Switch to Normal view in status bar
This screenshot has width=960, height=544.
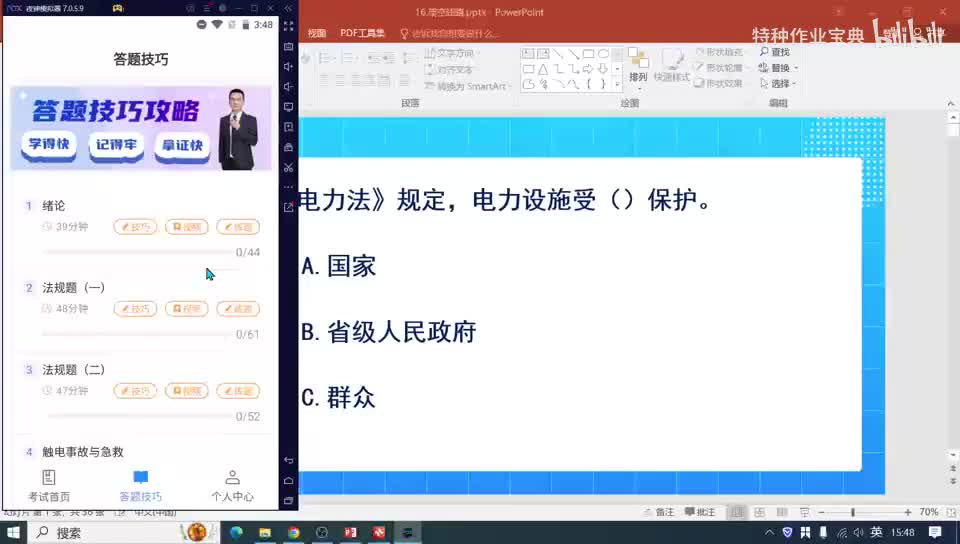[738, 512]
